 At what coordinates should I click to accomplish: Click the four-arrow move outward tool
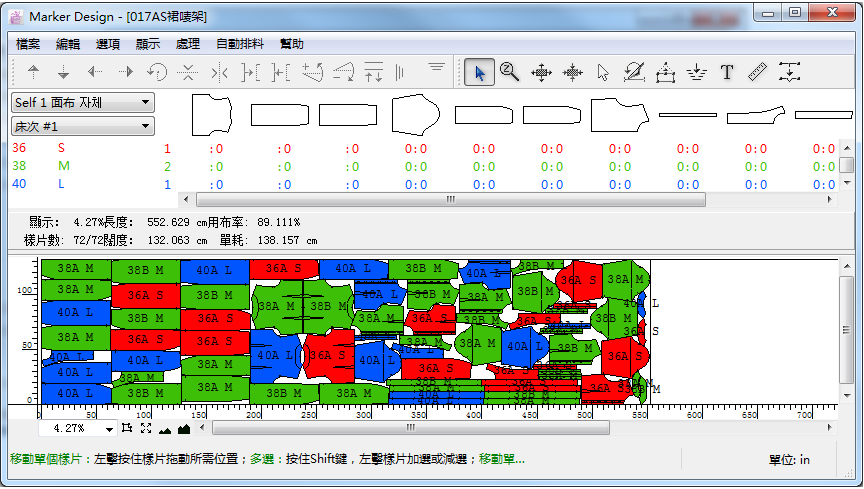coord(541,72)
